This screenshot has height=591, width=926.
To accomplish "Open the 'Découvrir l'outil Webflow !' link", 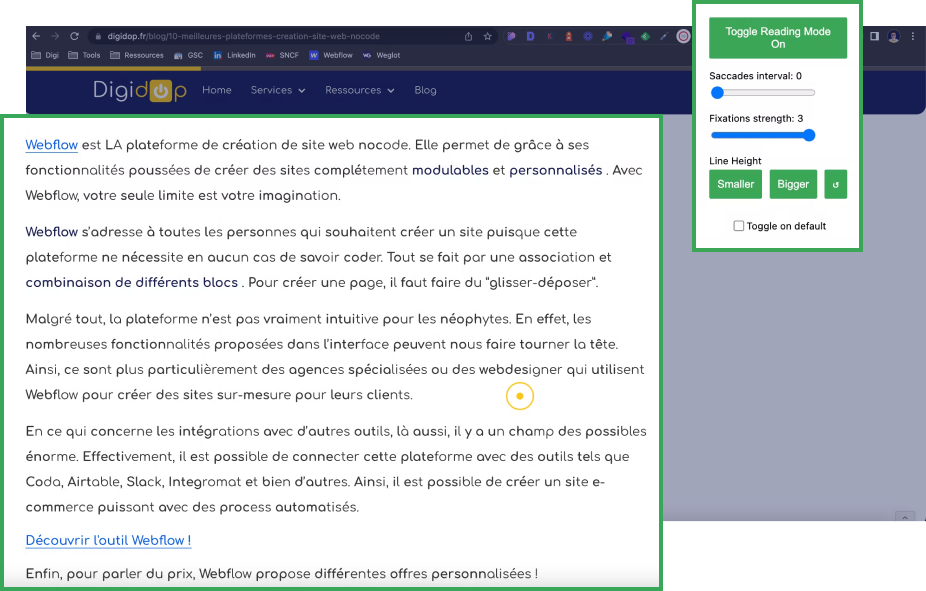I will 108,540.
